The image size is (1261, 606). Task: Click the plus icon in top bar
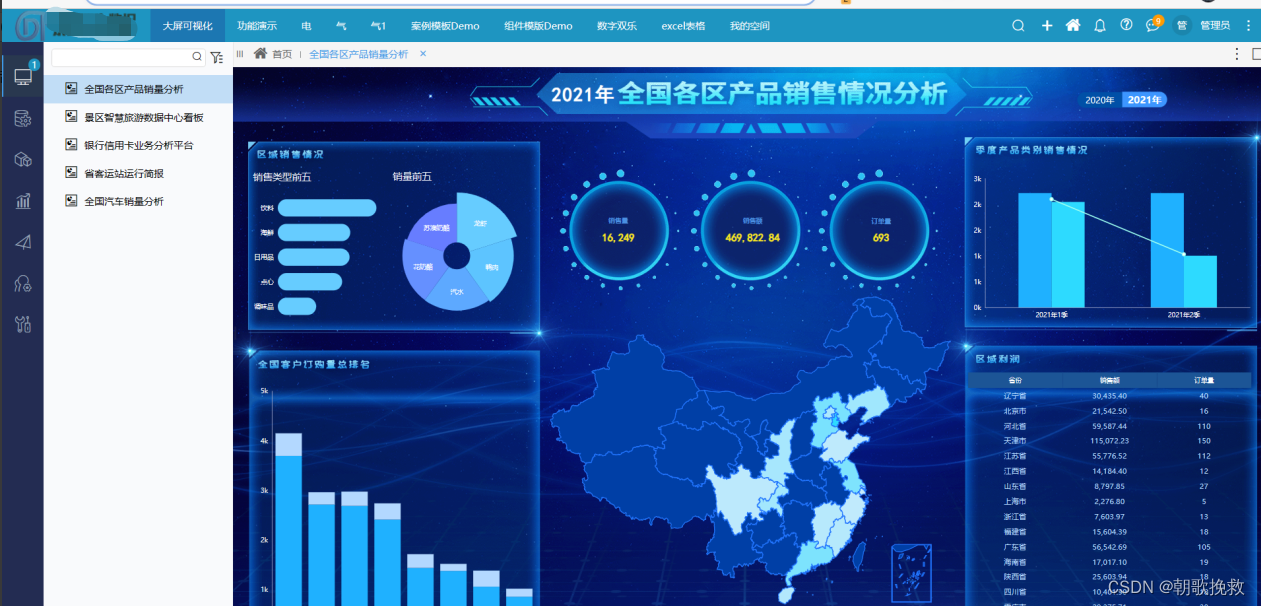click(x=1046, y=26)
